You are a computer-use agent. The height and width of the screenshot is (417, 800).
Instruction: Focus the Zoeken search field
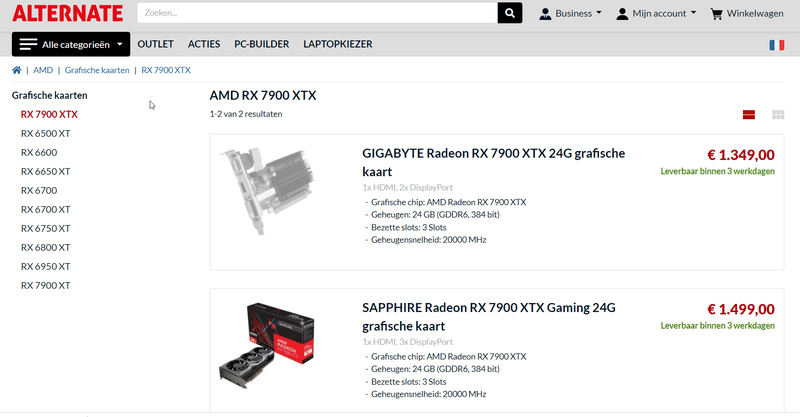tap(317, 13)
